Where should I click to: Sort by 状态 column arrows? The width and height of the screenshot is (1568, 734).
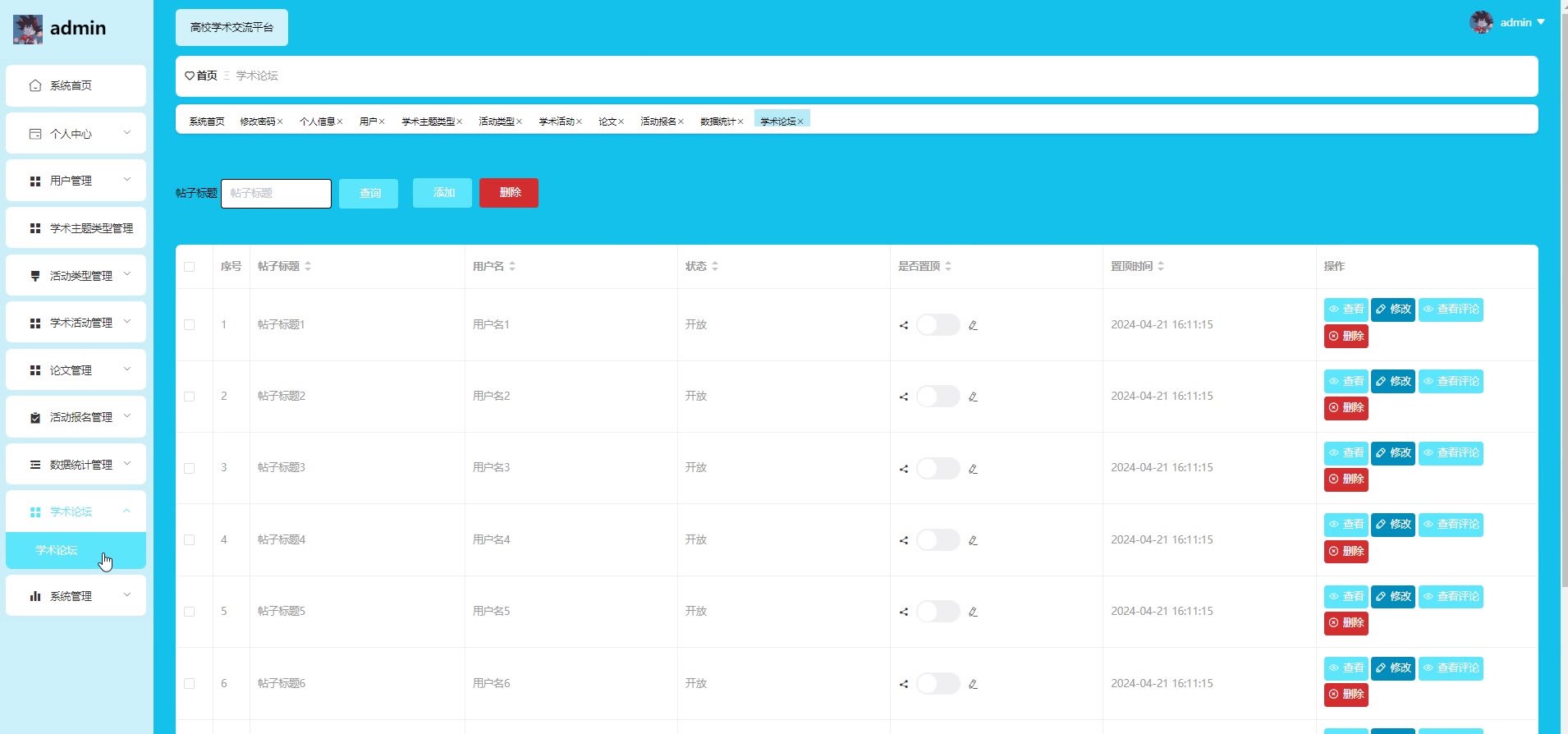pos(715,266)
